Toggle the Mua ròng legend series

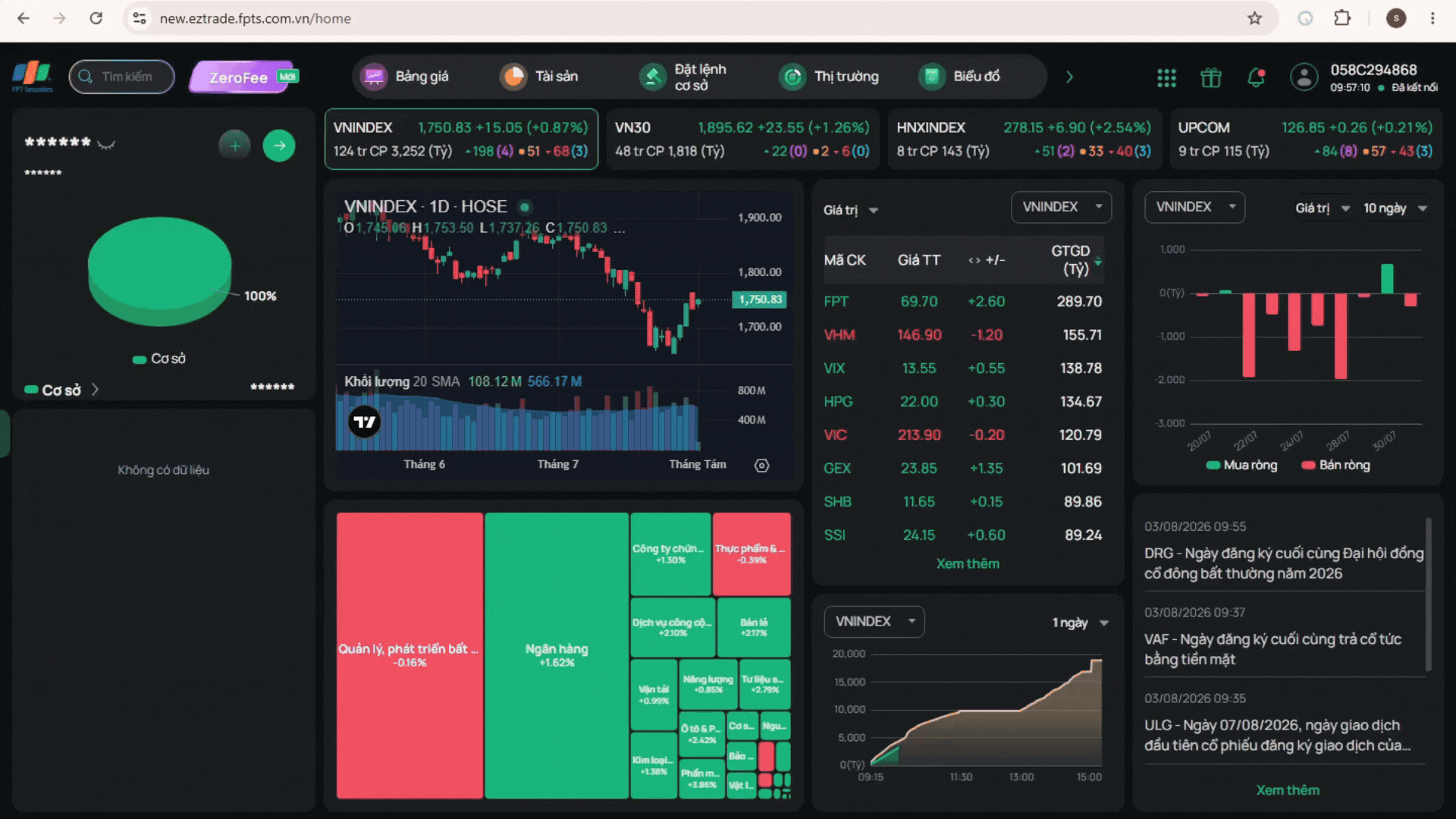pyautogui.click(x=1241, y=465)
